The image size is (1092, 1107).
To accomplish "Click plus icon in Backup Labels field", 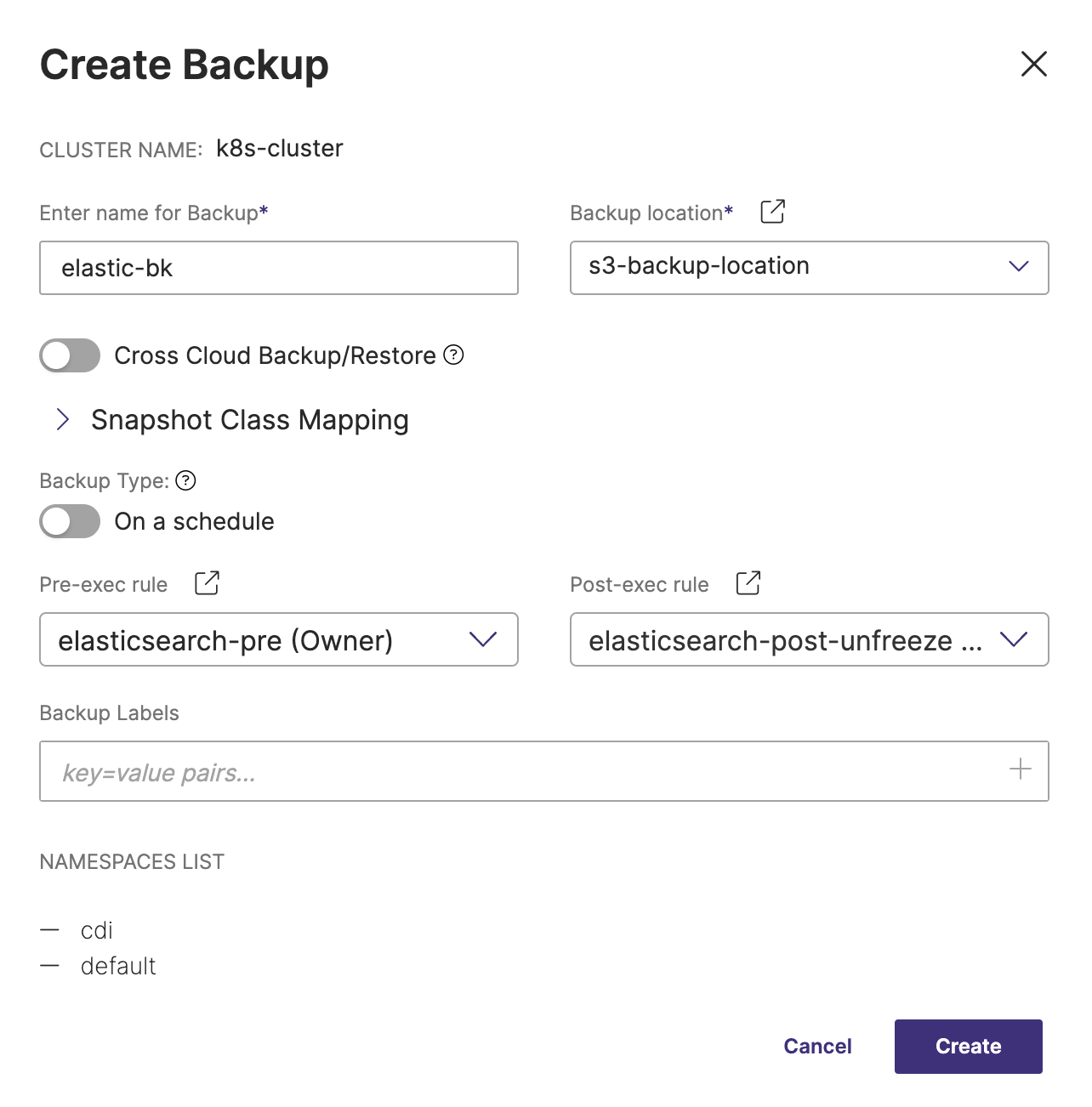I will [1020, 769].
